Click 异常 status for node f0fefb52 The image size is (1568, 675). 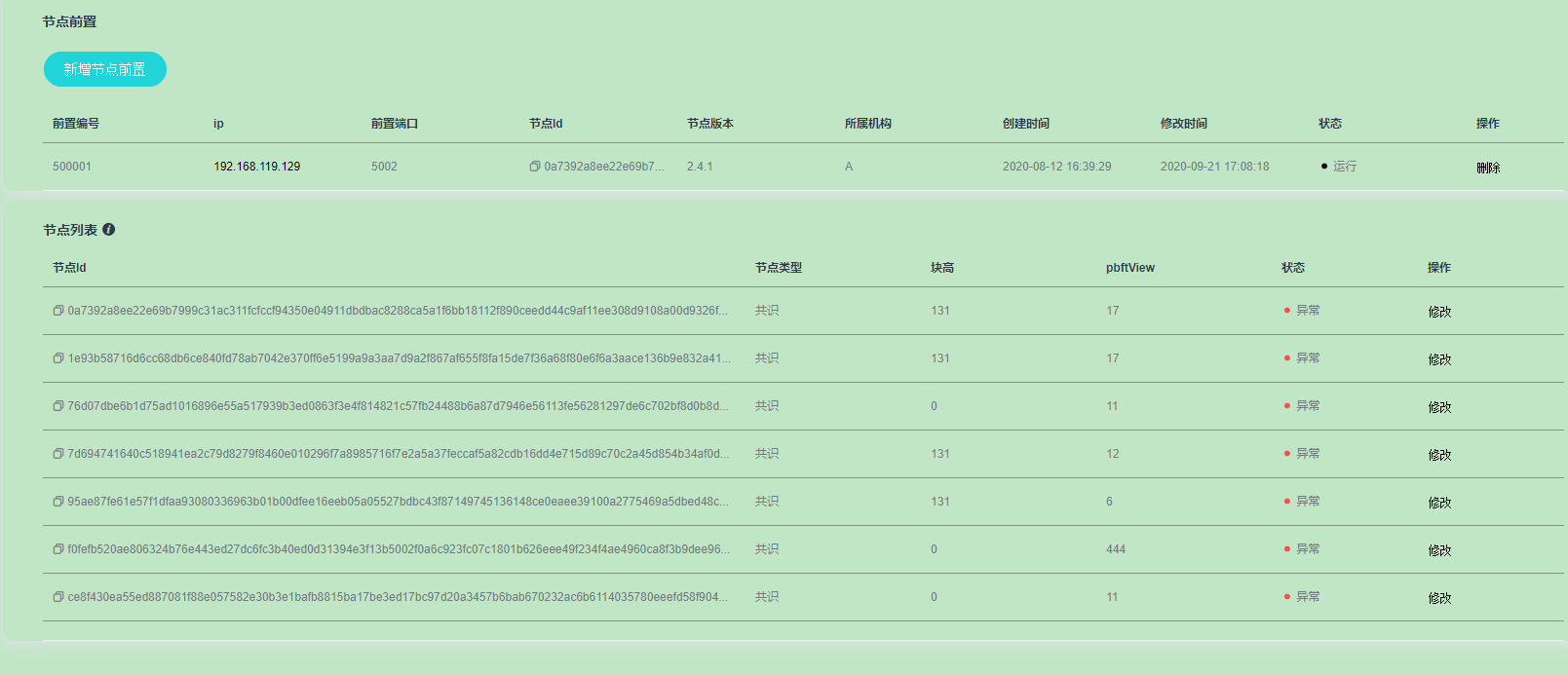[x=1302, y=549]
